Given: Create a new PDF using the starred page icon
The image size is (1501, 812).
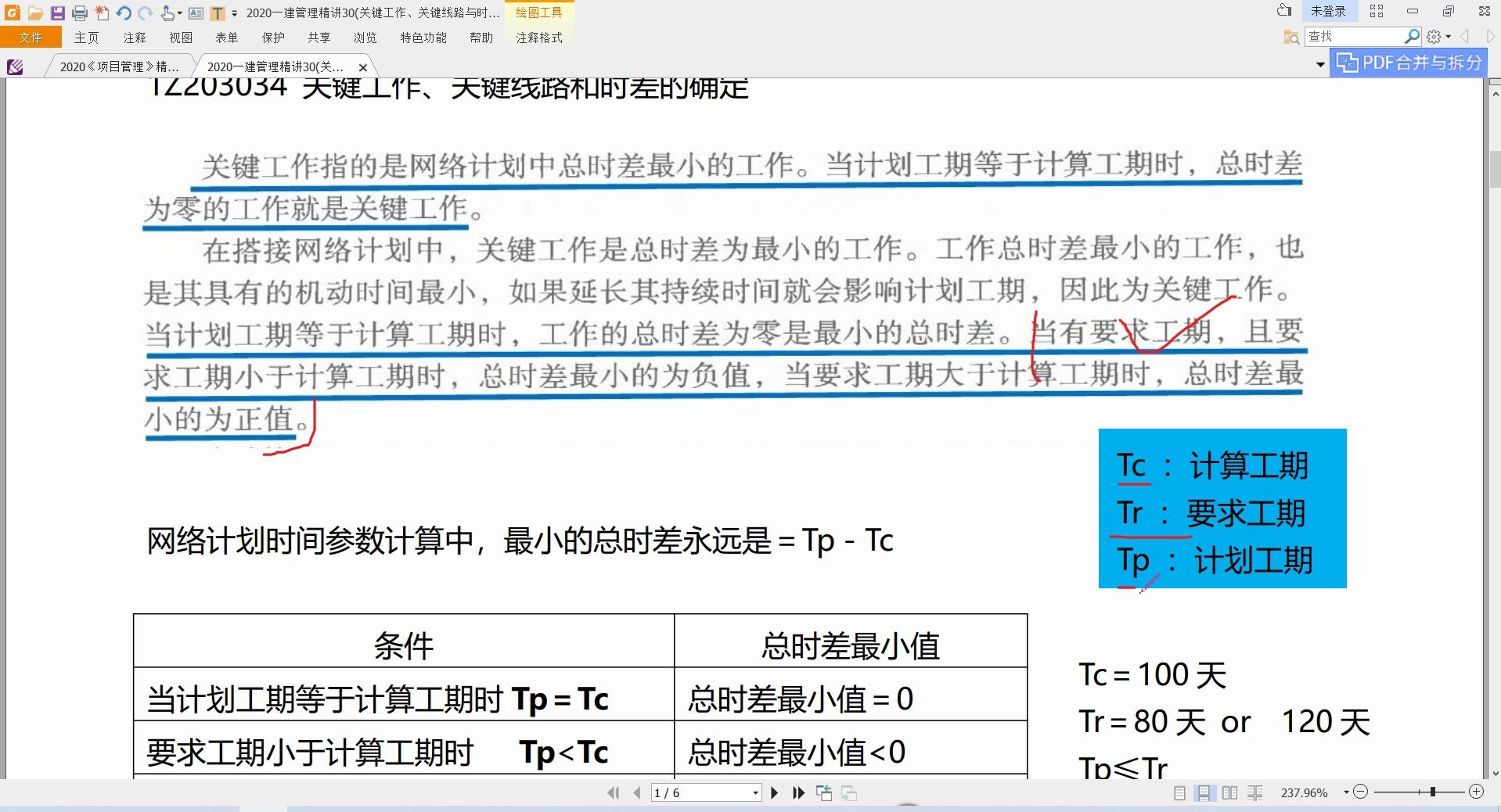Looking at the screenshot, I should pyautogui.click(x=102, y=13).
